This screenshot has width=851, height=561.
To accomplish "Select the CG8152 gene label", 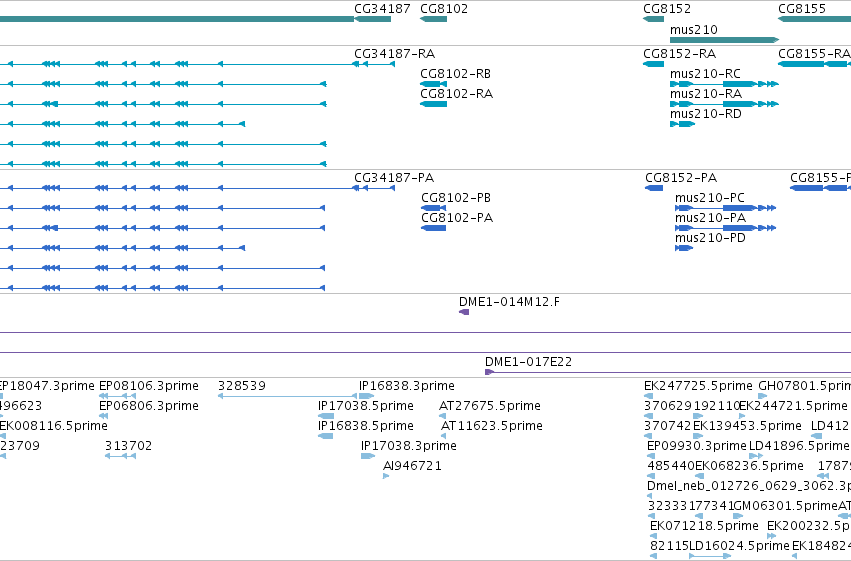I will click(x=667, y=9).
